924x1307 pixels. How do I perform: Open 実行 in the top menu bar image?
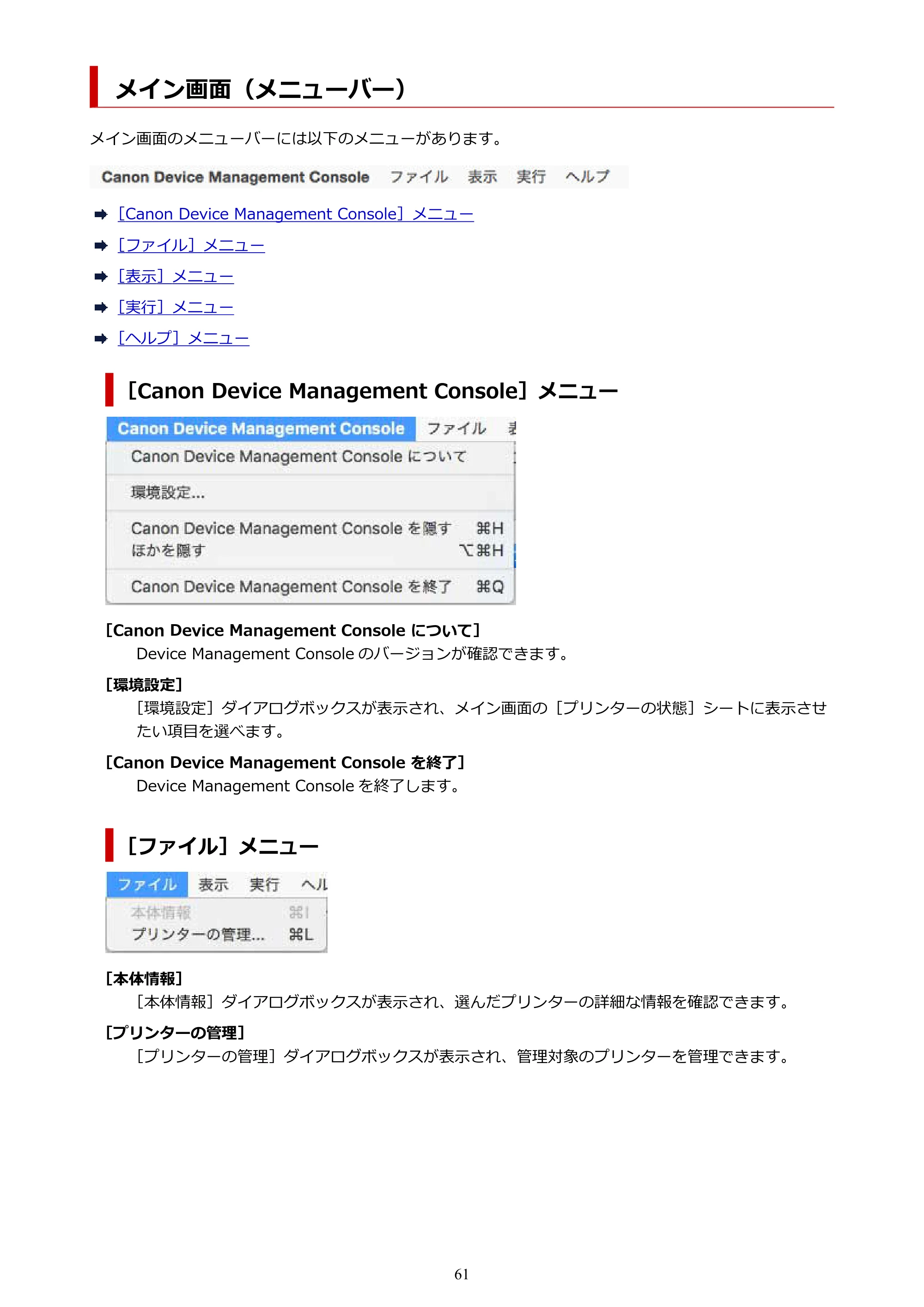(531, 177)
